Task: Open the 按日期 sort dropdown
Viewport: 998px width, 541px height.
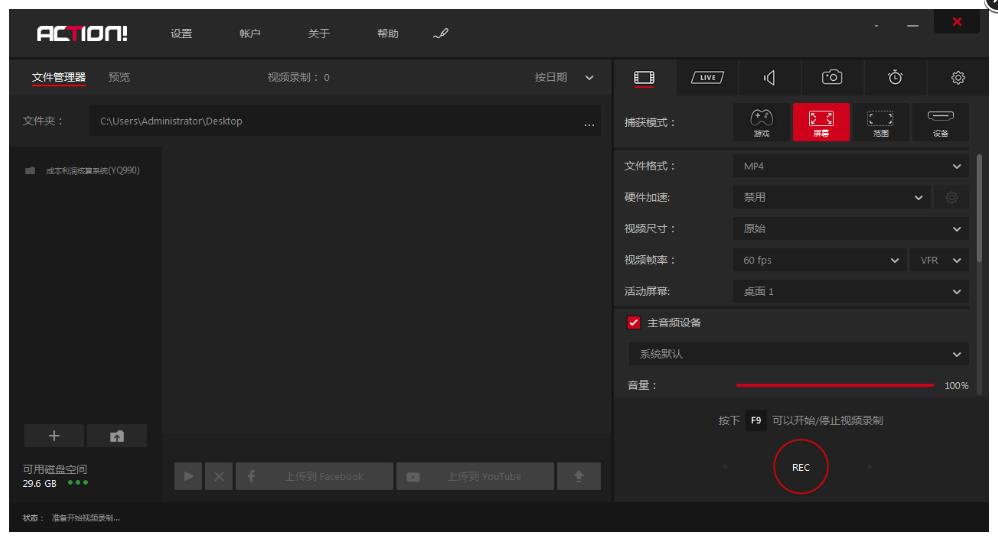Action: [564, 77]
